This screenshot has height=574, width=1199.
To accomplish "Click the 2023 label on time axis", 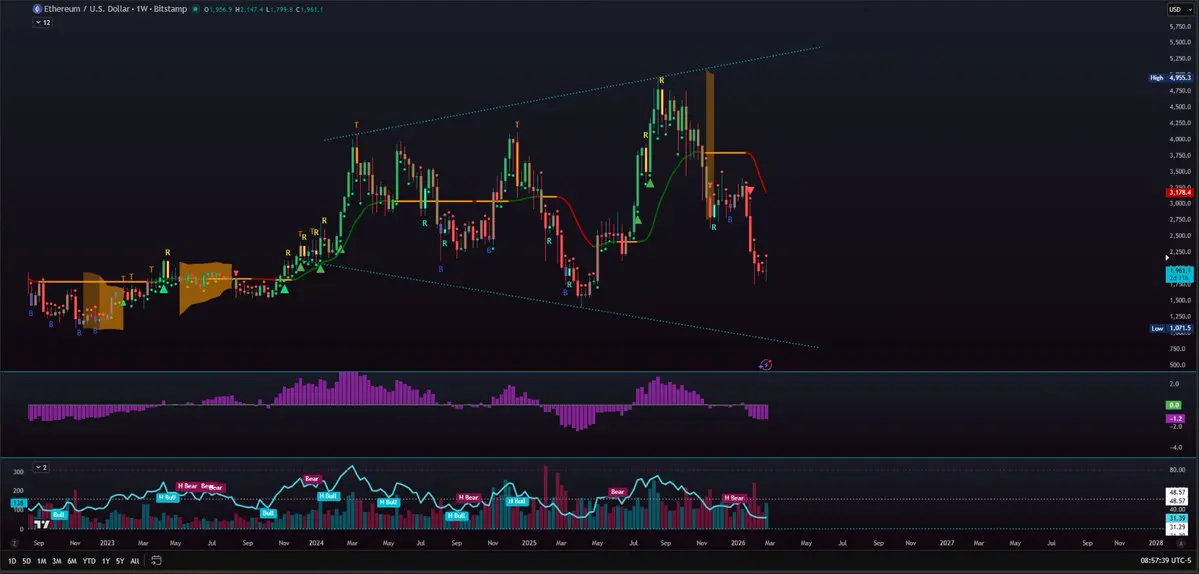I will click(x=107, y=542).
